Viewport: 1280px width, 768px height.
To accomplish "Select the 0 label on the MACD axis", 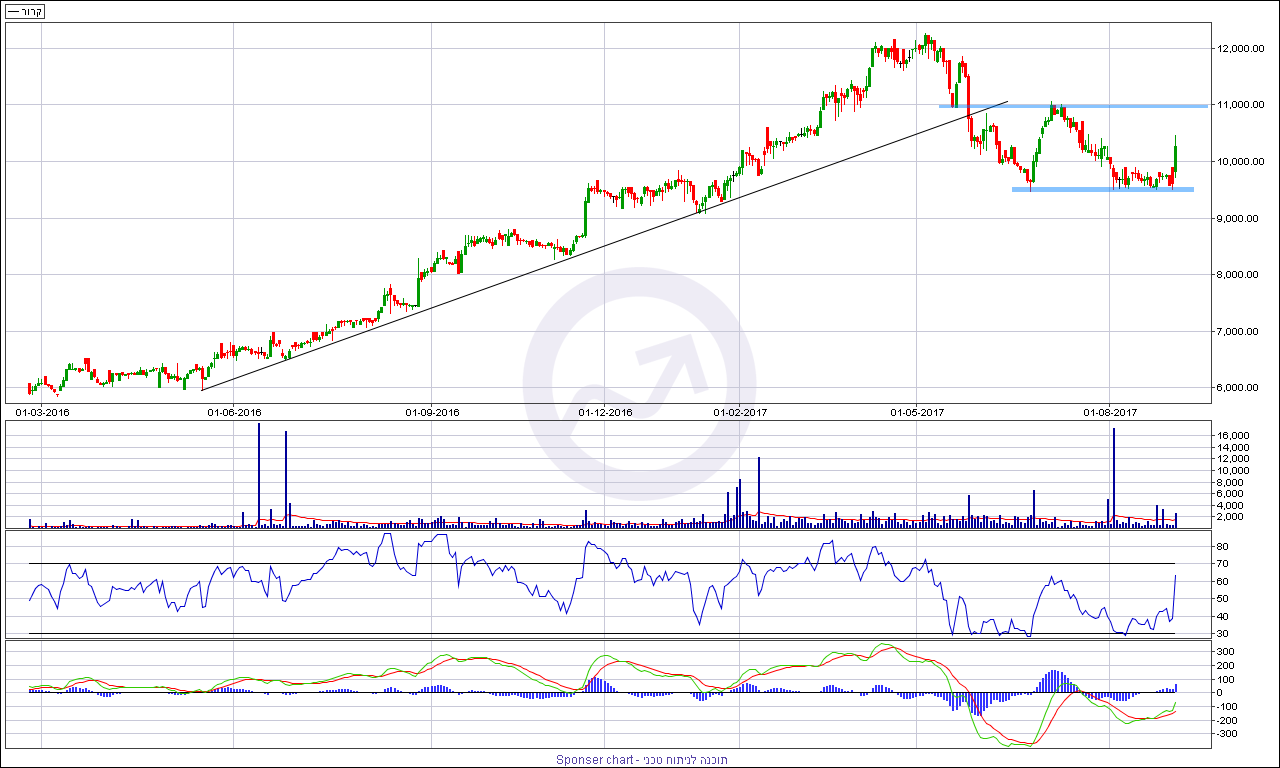I will pyautogui.click(x=1220, y=693).
